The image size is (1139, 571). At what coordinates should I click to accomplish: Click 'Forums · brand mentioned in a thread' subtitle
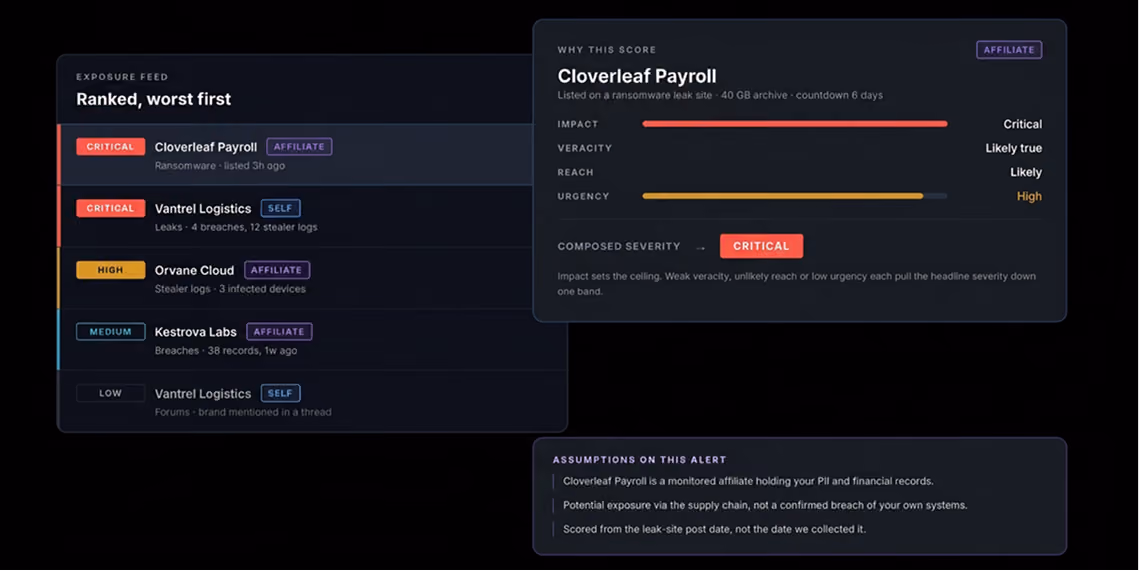pos(243,412)
